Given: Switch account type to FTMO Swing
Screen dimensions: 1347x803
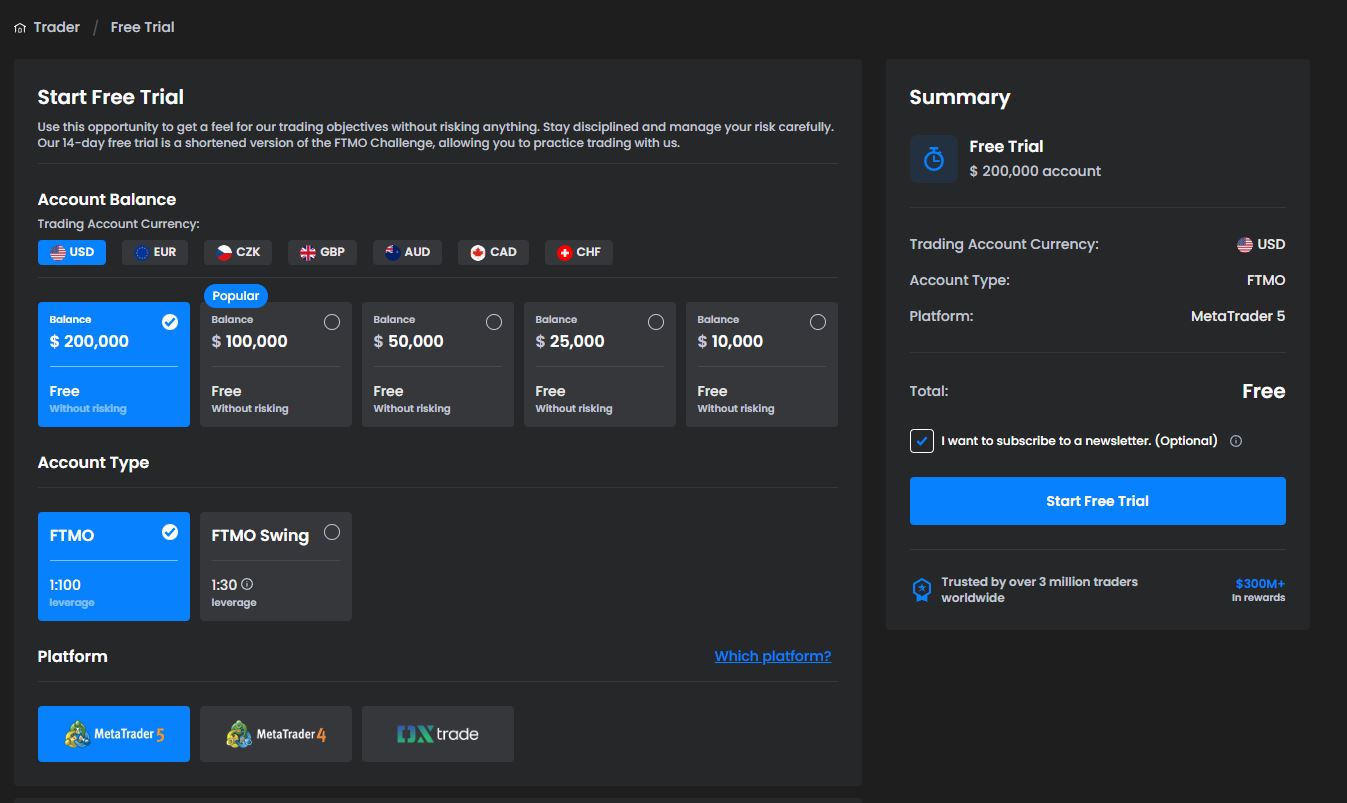Looking at the screenshot, I should [x=275, y=566].
